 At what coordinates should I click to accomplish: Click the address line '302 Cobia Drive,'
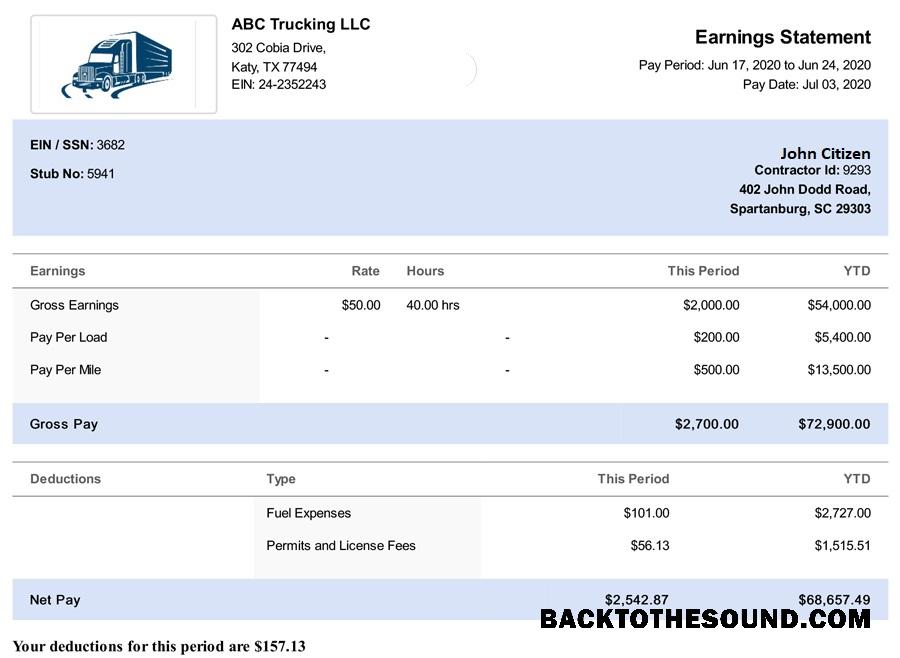click(278, 48)
